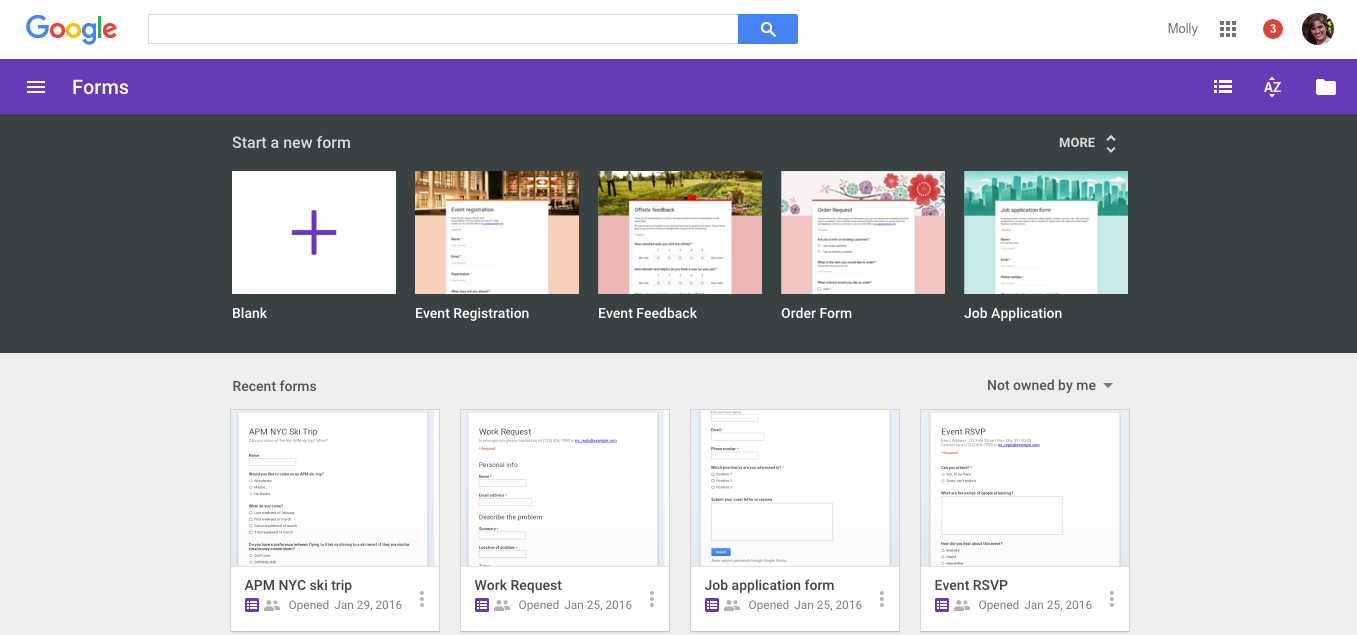Click in the Google search field
1357x635 pixels.
click(x=443, y=29)
